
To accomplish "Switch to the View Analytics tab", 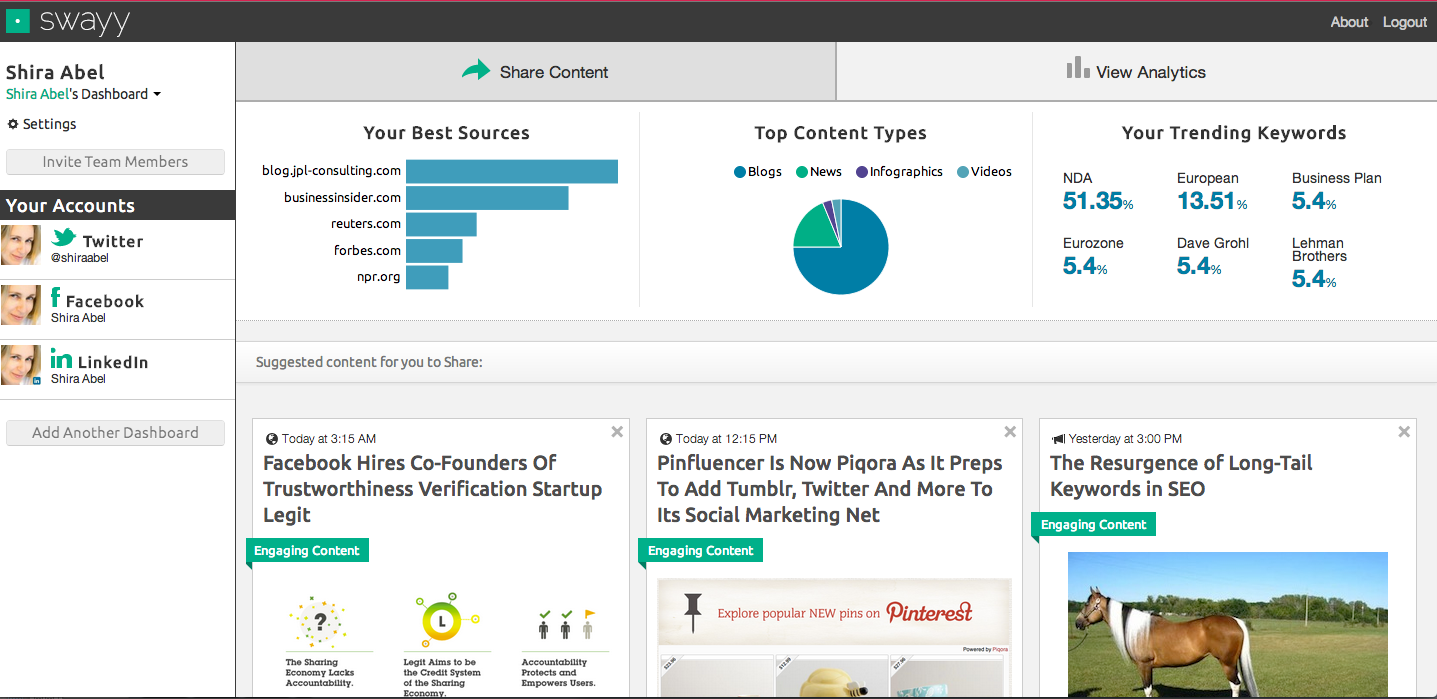I will [x=1136, y=71].
